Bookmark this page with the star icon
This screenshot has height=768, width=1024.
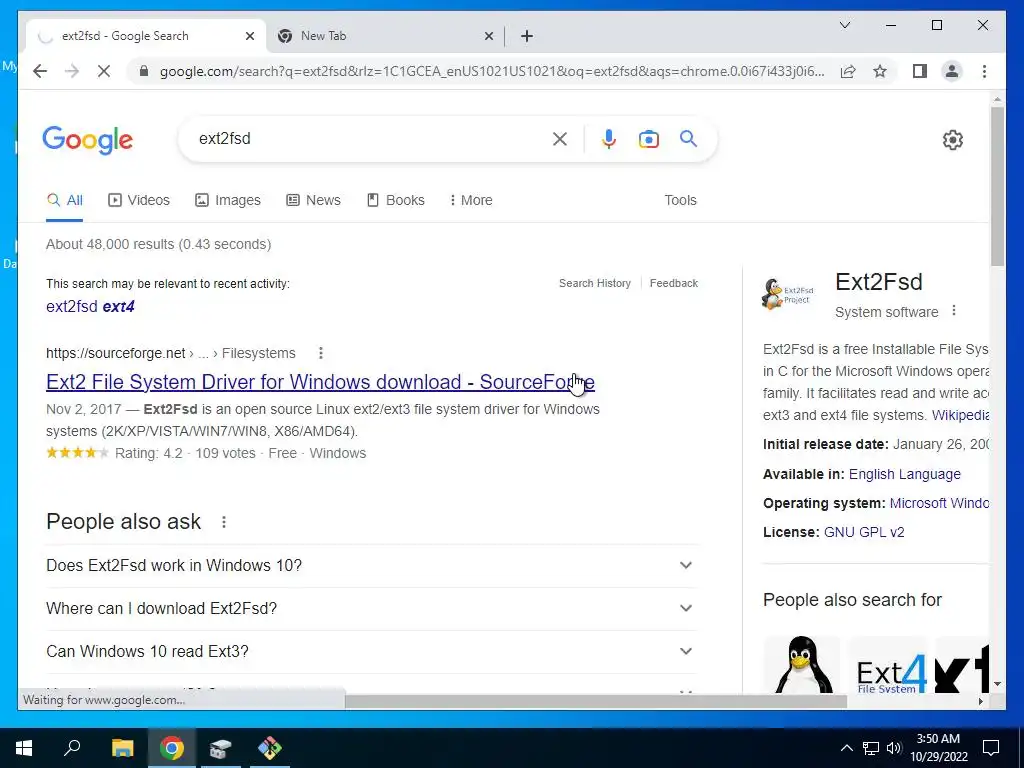[880, 71]
